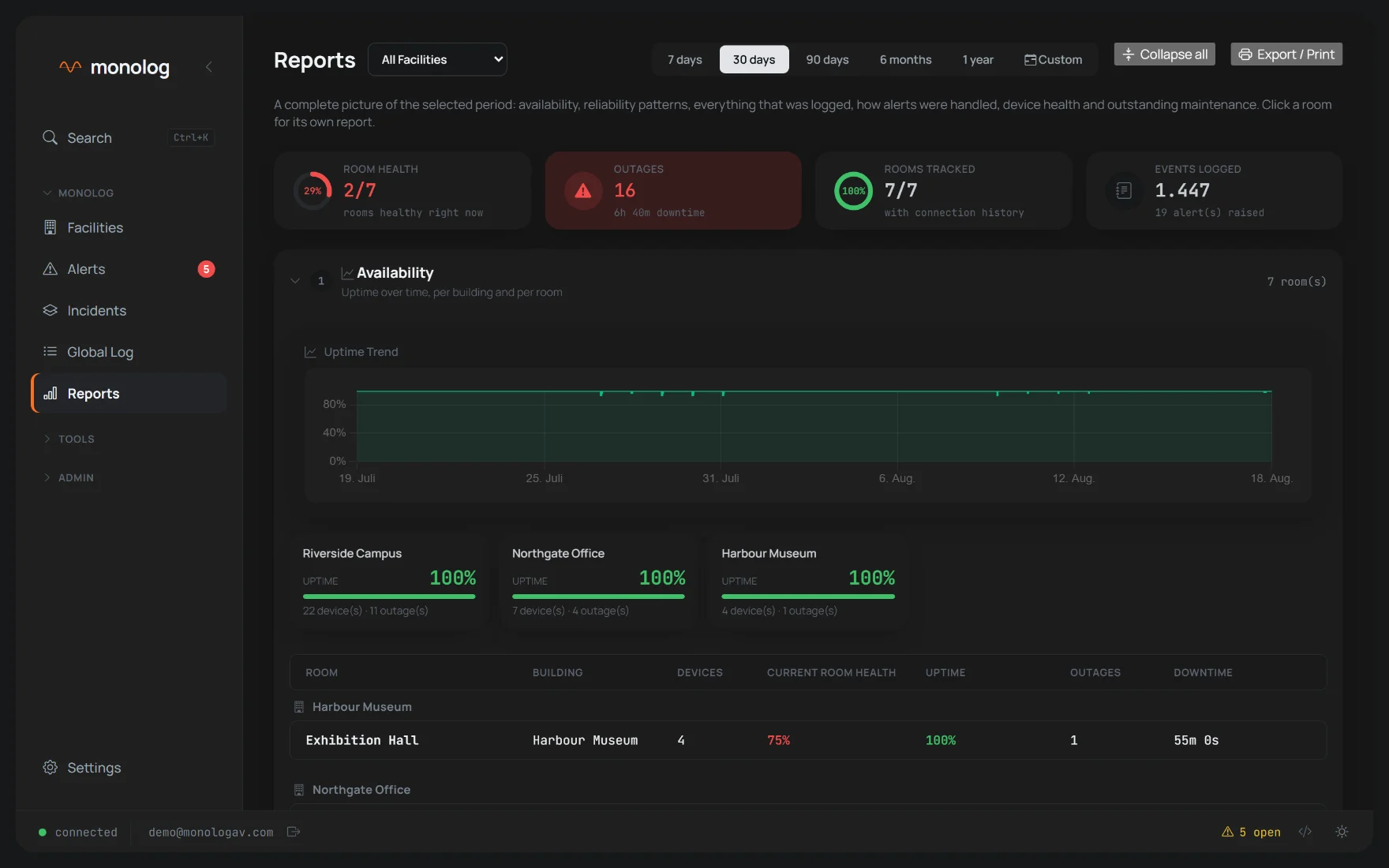Screen dimensions: 1389x868
Task: Expand the TOOLS sidebar group
Action: point(69,439)
